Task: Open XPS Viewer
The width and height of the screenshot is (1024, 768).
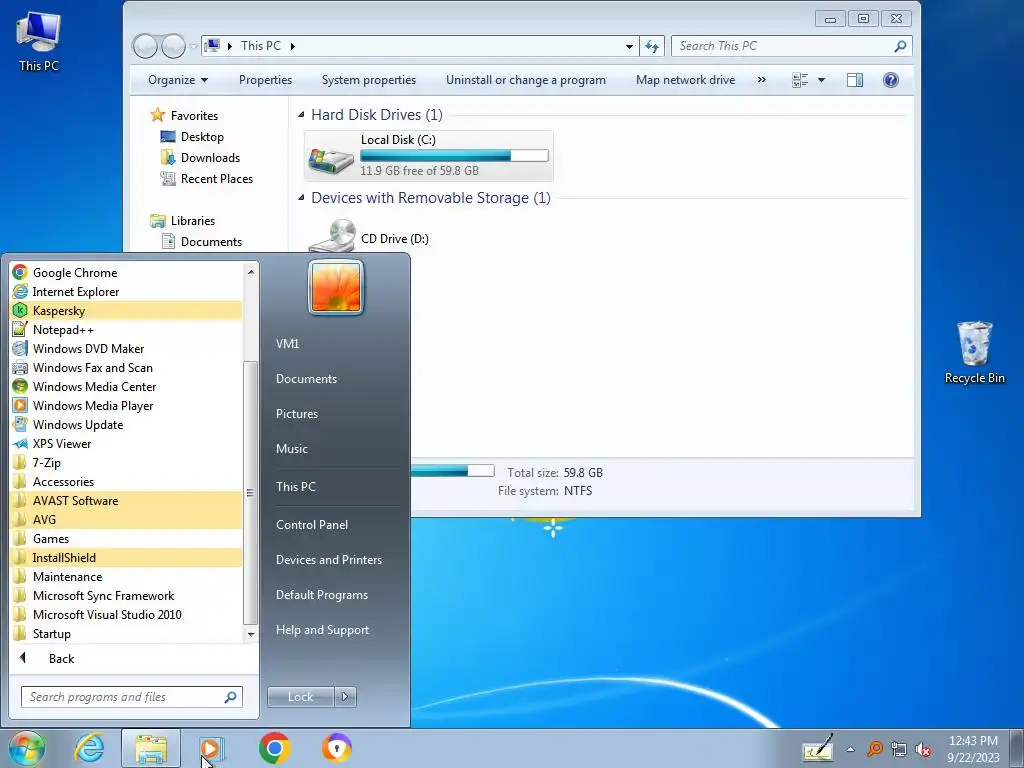Action: [127, 443]
